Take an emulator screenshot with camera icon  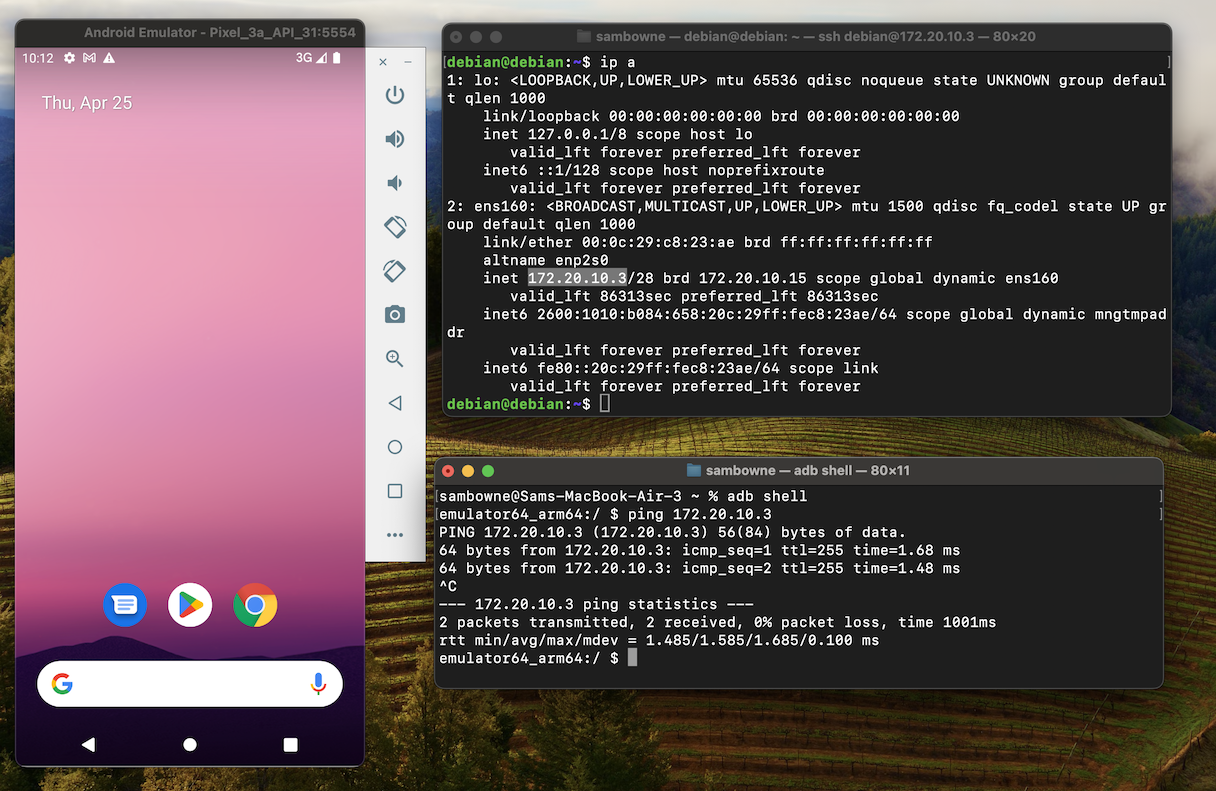click(x=395, y=315)
